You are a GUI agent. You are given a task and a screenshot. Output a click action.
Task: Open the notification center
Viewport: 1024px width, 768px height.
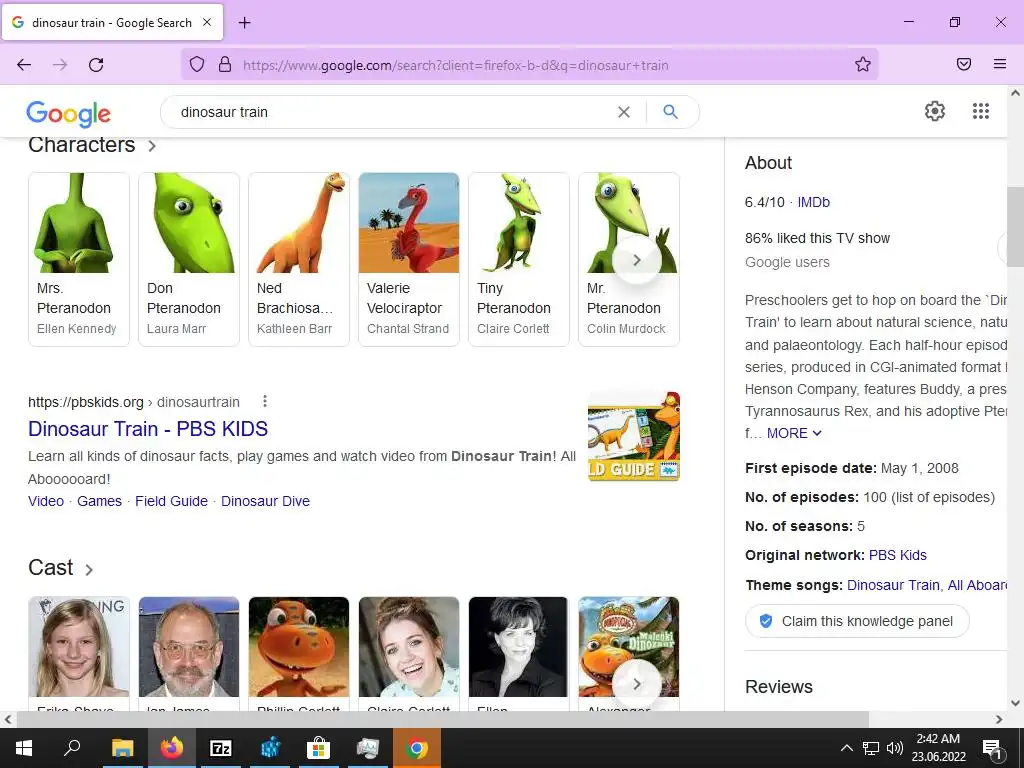pos(992,748)
